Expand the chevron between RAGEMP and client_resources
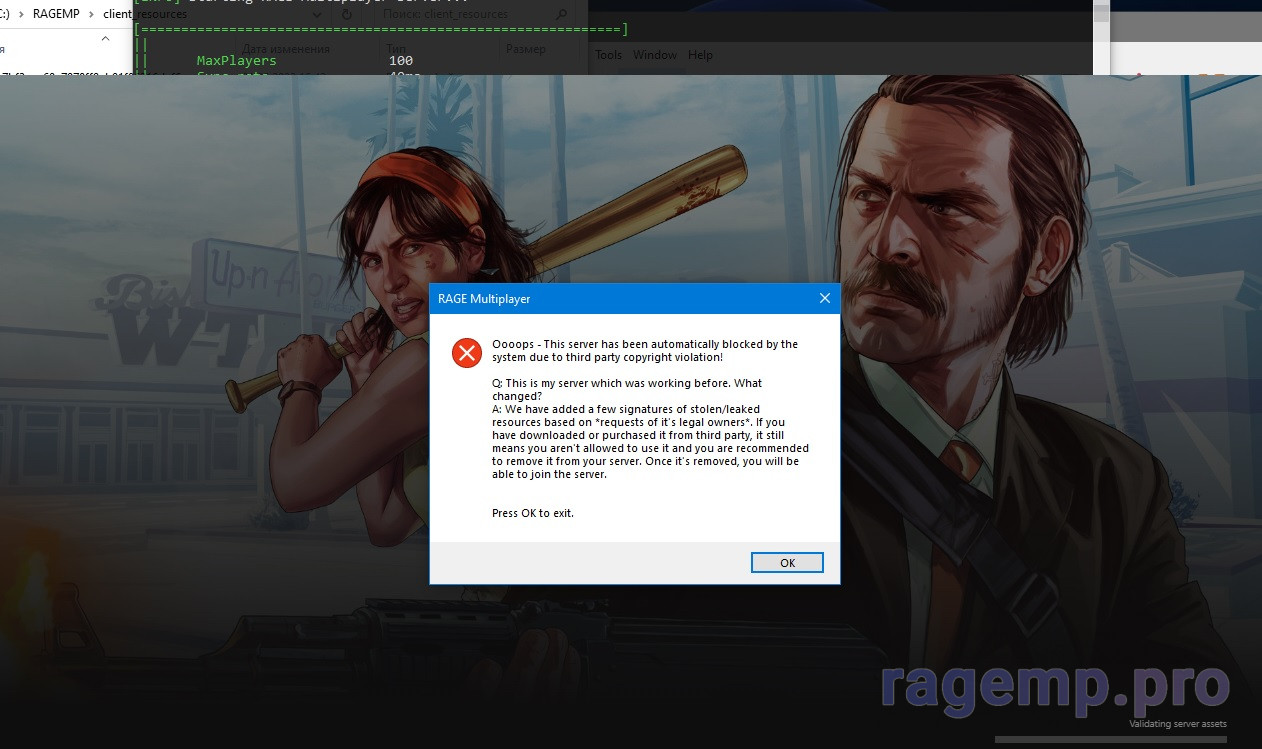This screenshot has width=1262, height=749. (91, 15)
